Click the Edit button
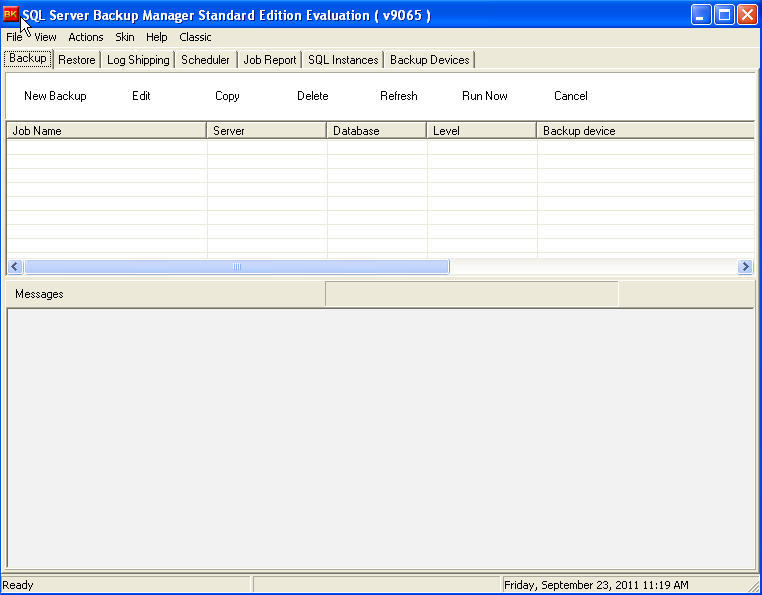Viewport: 762px width, 595px height. coord(141,96)
